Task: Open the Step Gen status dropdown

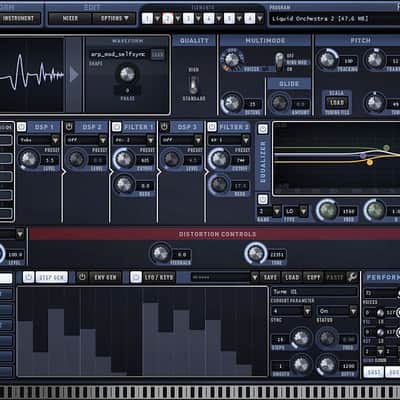Action: pos(353,311)
